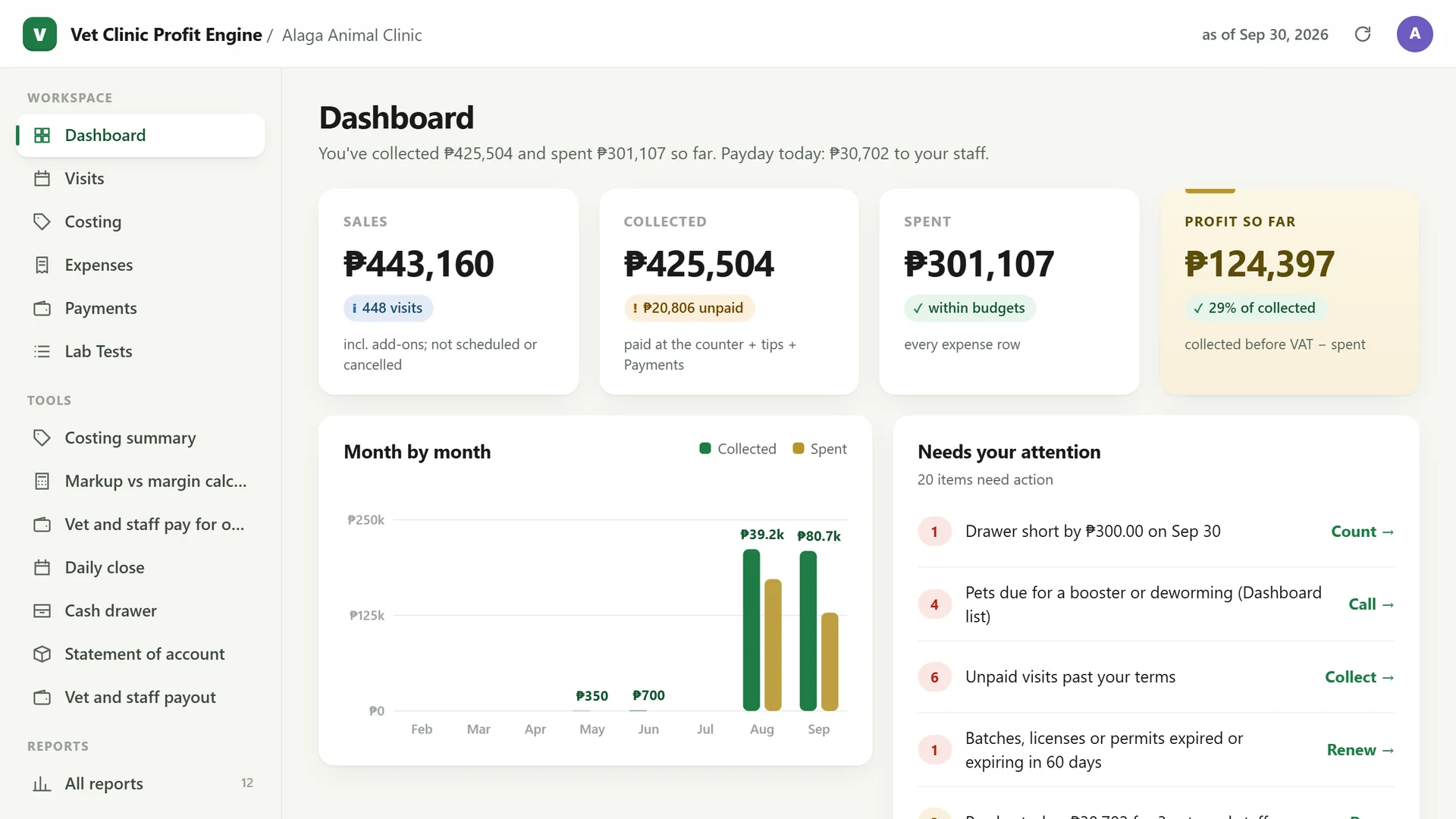This screenshot has width=1456, height=819.
Task: Click the ₱39.2k label above August bars
Action: pyautogui.click(x=762, y=535)
